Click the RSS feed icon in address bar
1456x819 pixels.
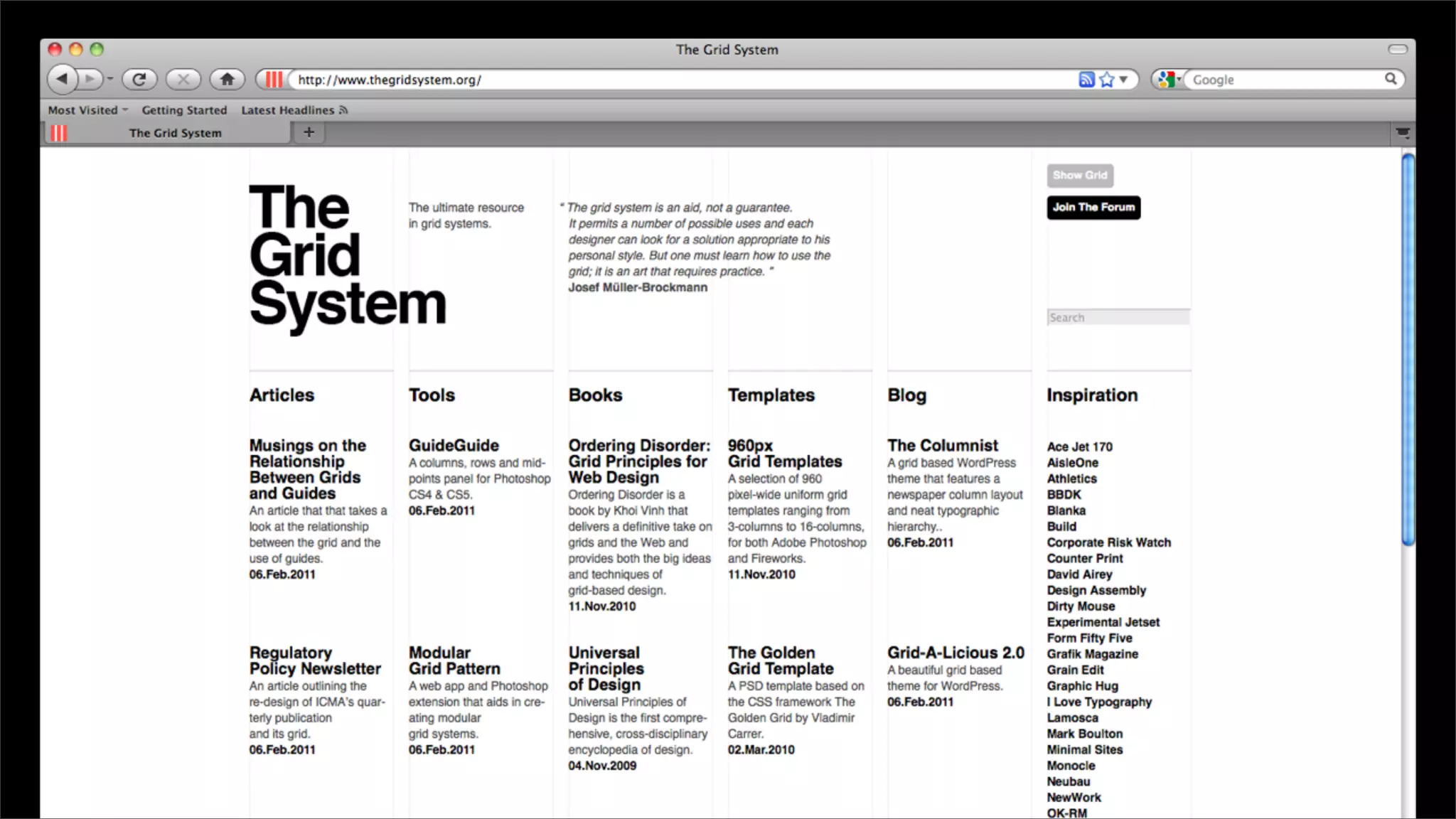[1086, 80]
